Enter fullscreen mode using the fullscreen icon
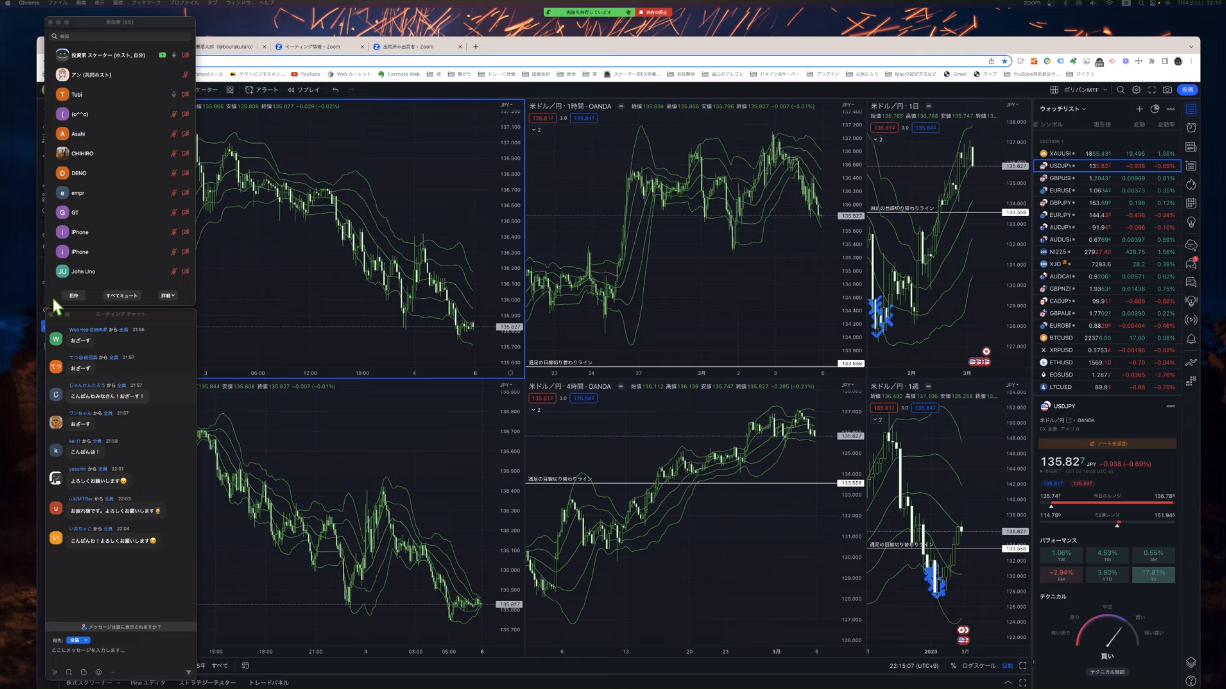This screenshot has width=1226, height=689. tap(1152, 90)
